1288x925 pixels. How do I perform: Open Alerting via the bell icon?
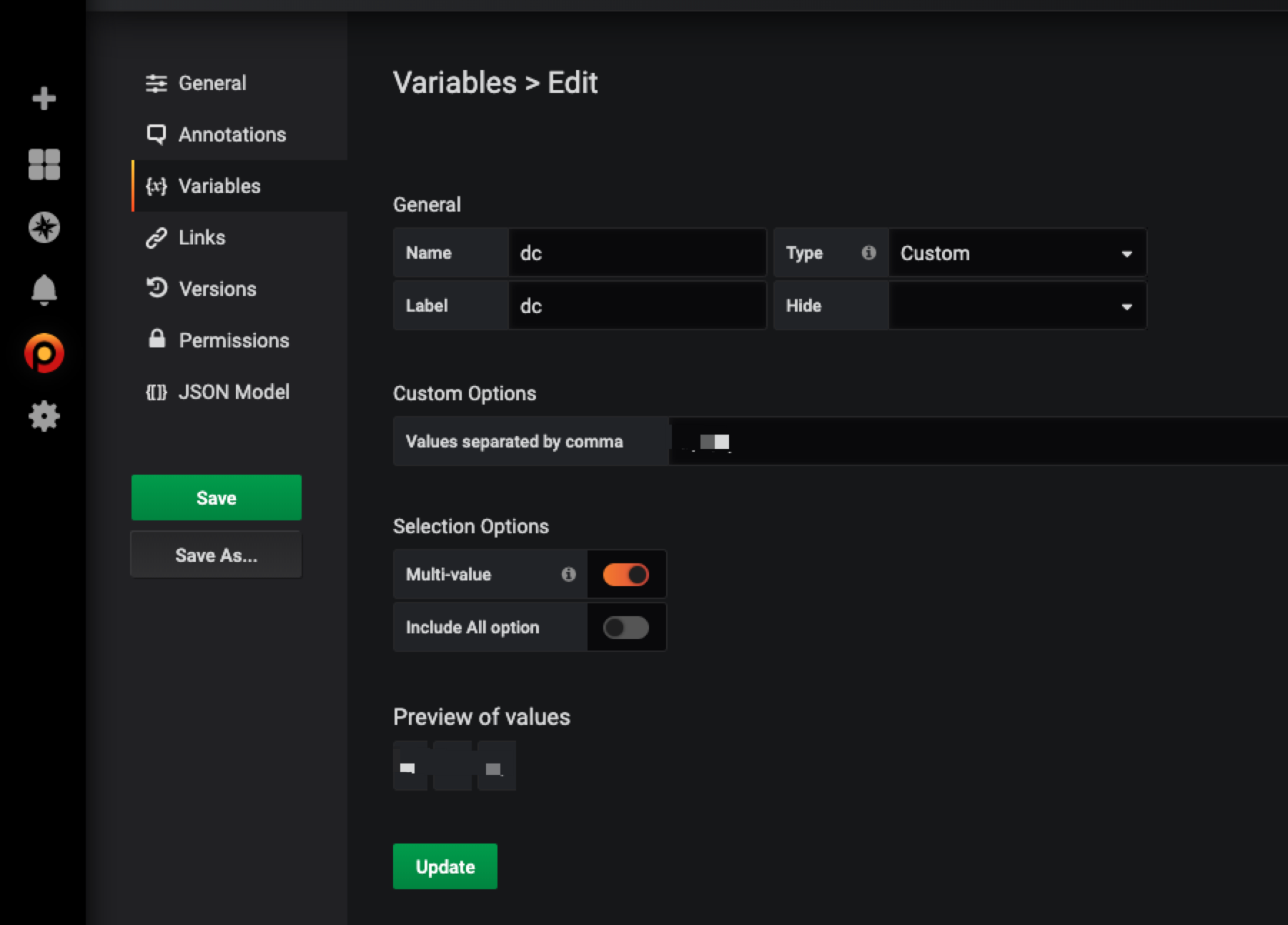44,290
